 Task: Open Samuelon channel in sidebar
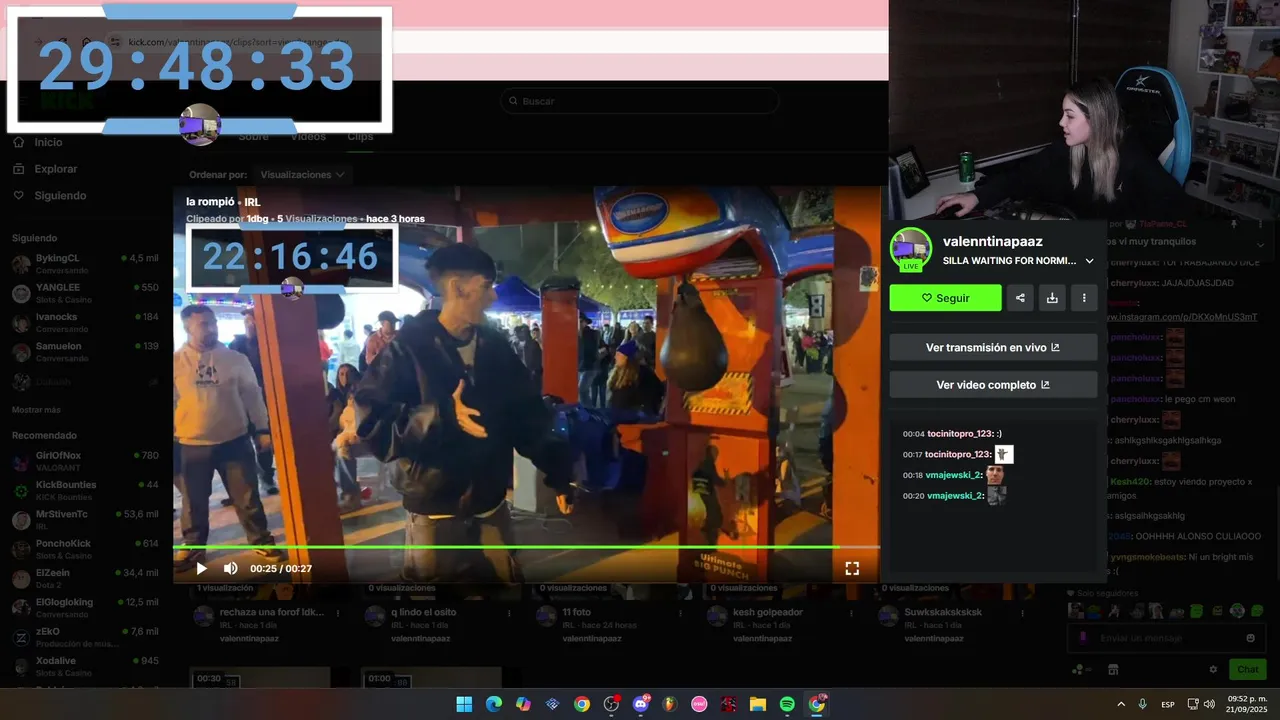pos(86,352)
